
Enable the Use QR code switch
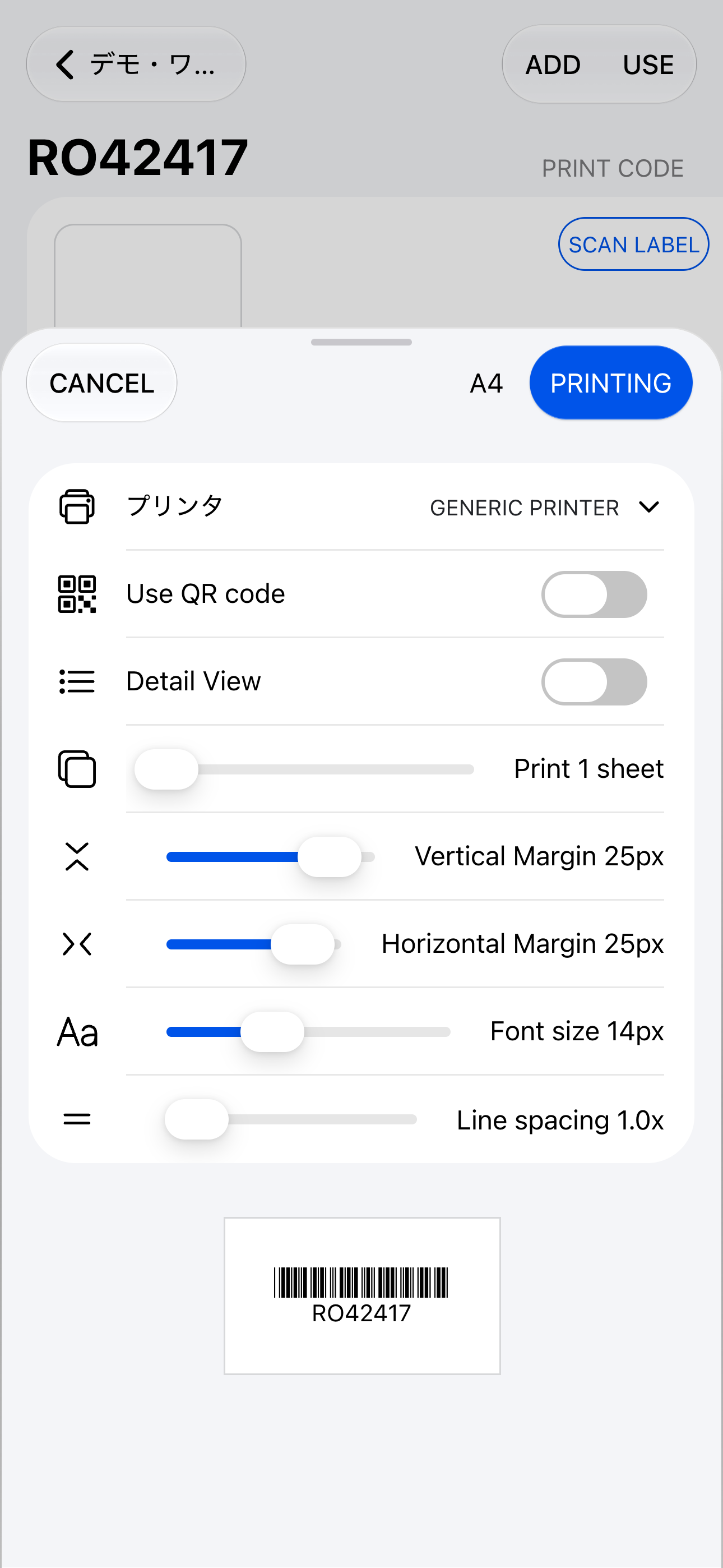click(594, 594)
